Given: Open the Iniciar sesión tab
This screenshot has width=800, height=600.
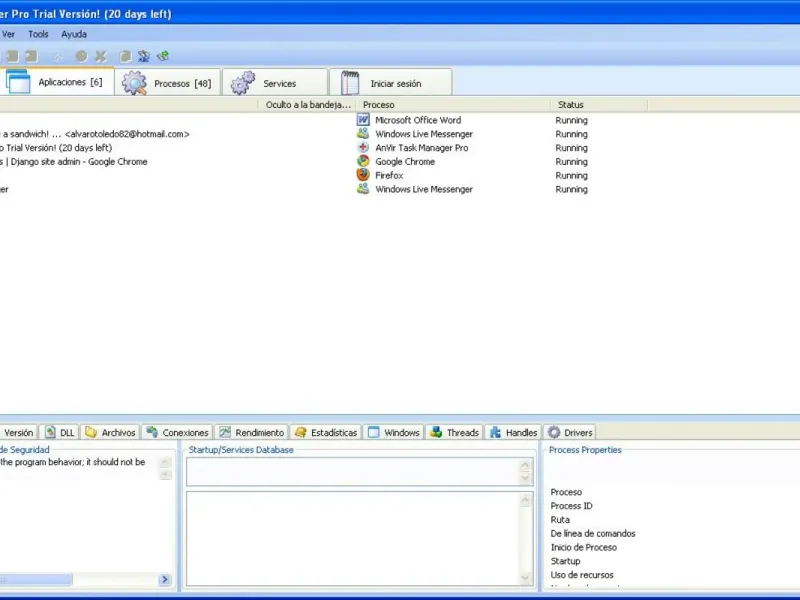Looking at the screenshot, I should pos(391,82).
